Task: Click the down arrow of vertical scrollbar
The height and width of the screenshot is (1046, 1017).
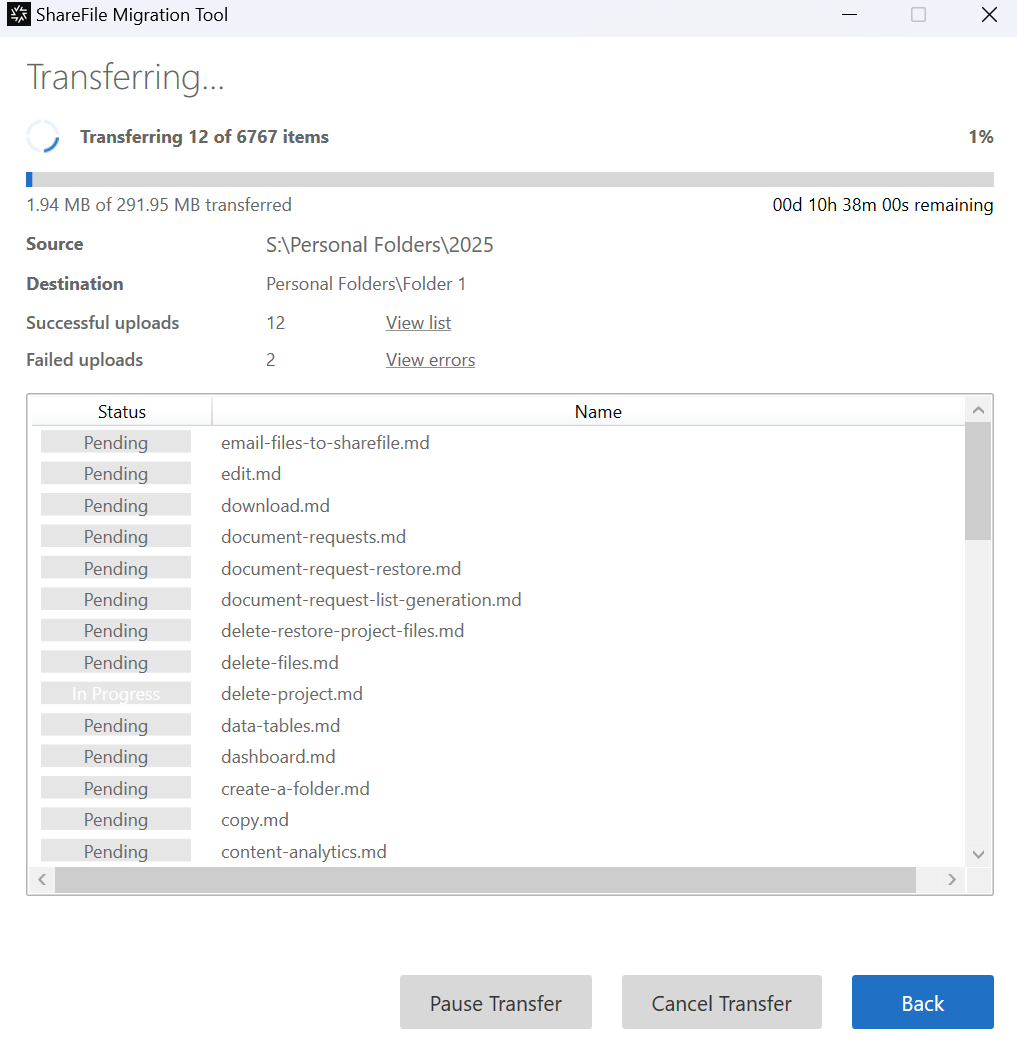Action: pos(978,855)
